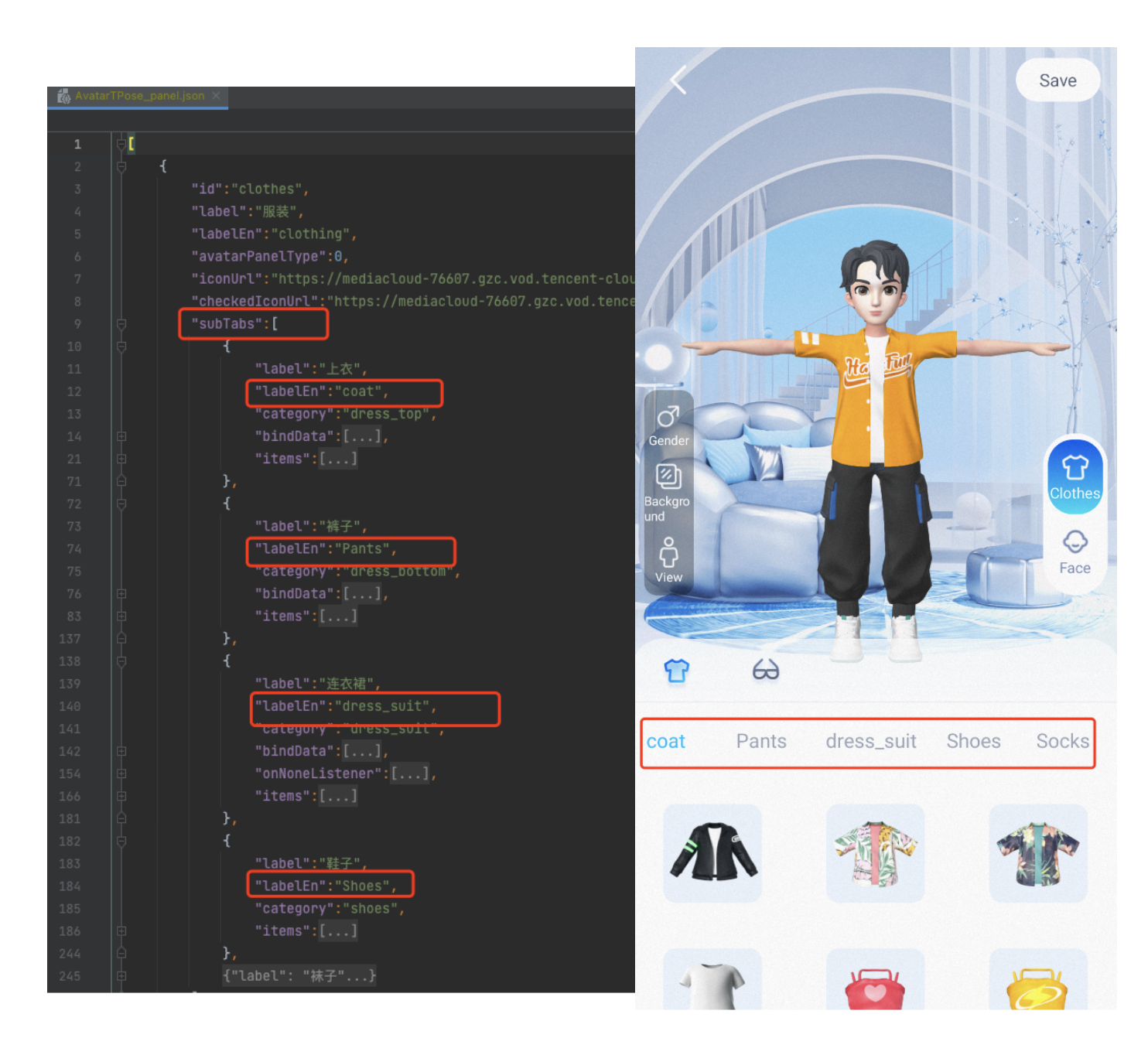Pick the red heart top thumbnail
This screenshot has width=1148, height=1038.
[x=876, y=980]
